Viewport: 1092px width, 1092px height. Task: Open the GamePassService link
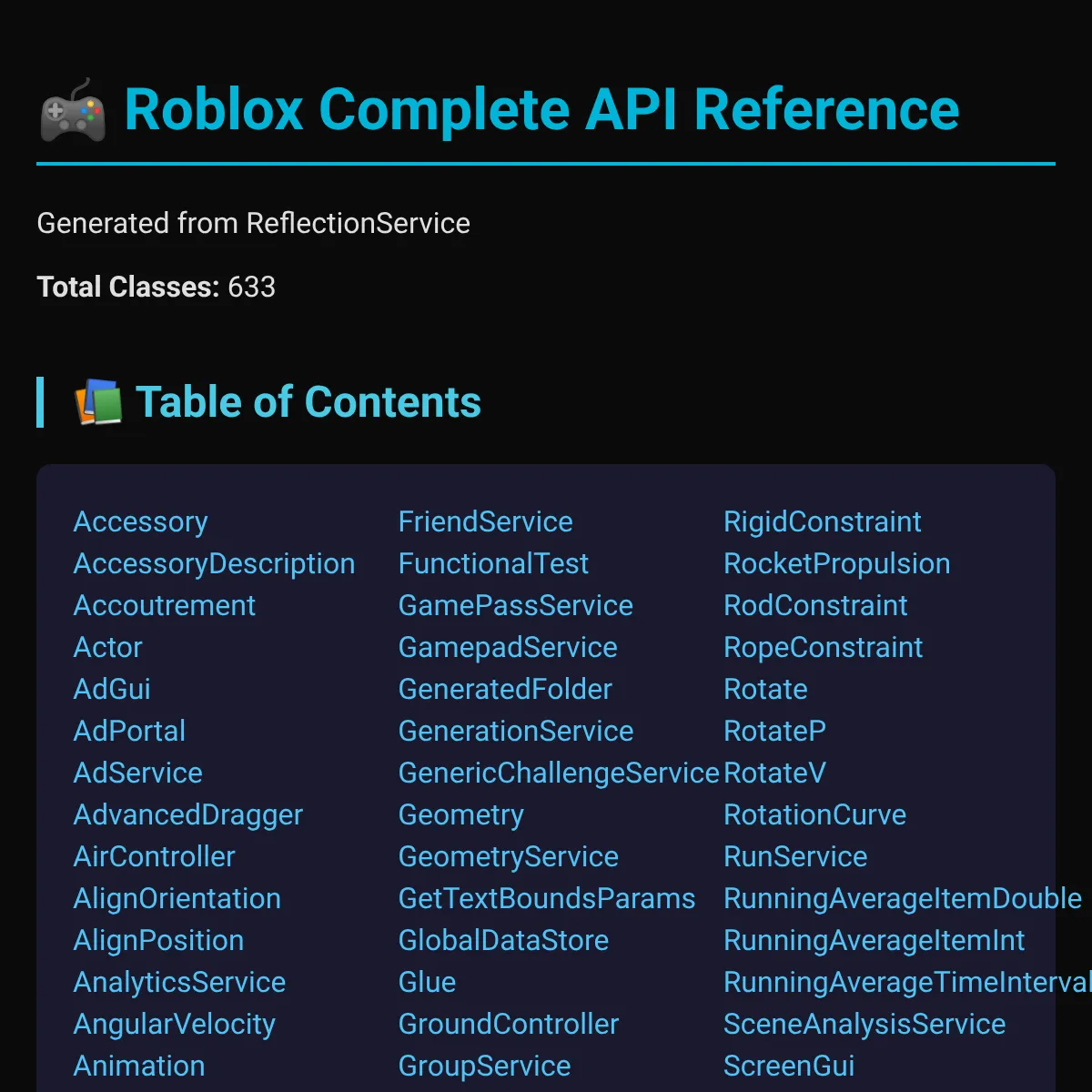(x=515, y=606)
